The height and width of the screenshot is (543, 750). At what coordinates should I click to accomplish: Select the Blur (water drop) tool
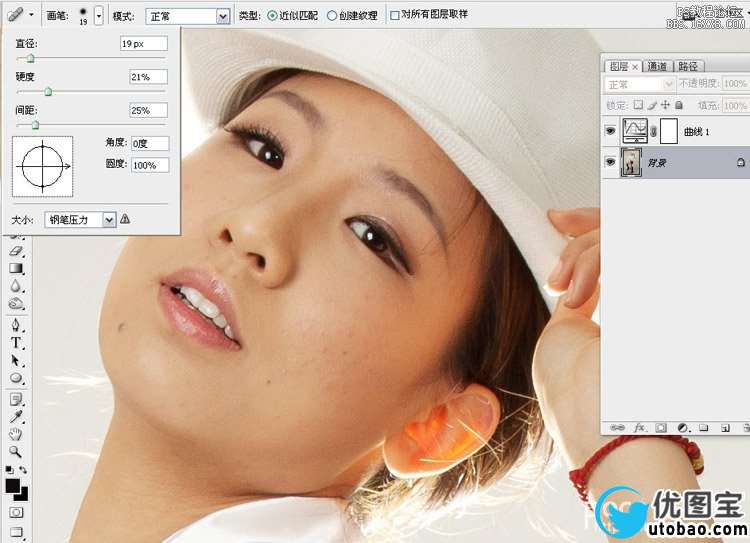click(x=16, y=286)
